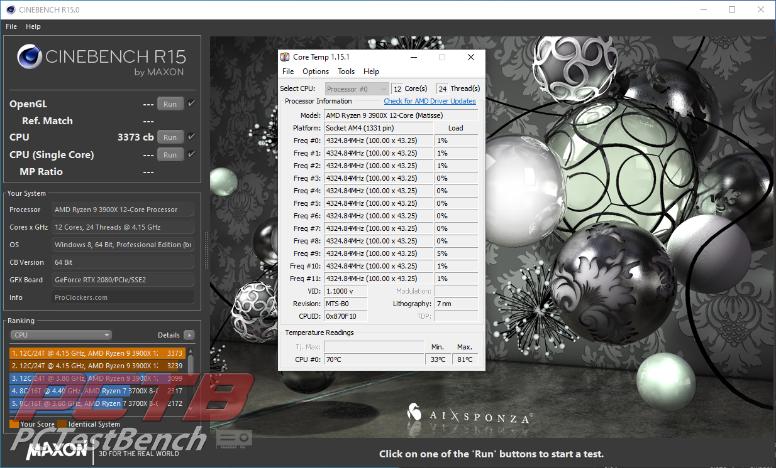Click the MAXON logo at bottom
The image size is (776, 468).
(x=58, y=450)
